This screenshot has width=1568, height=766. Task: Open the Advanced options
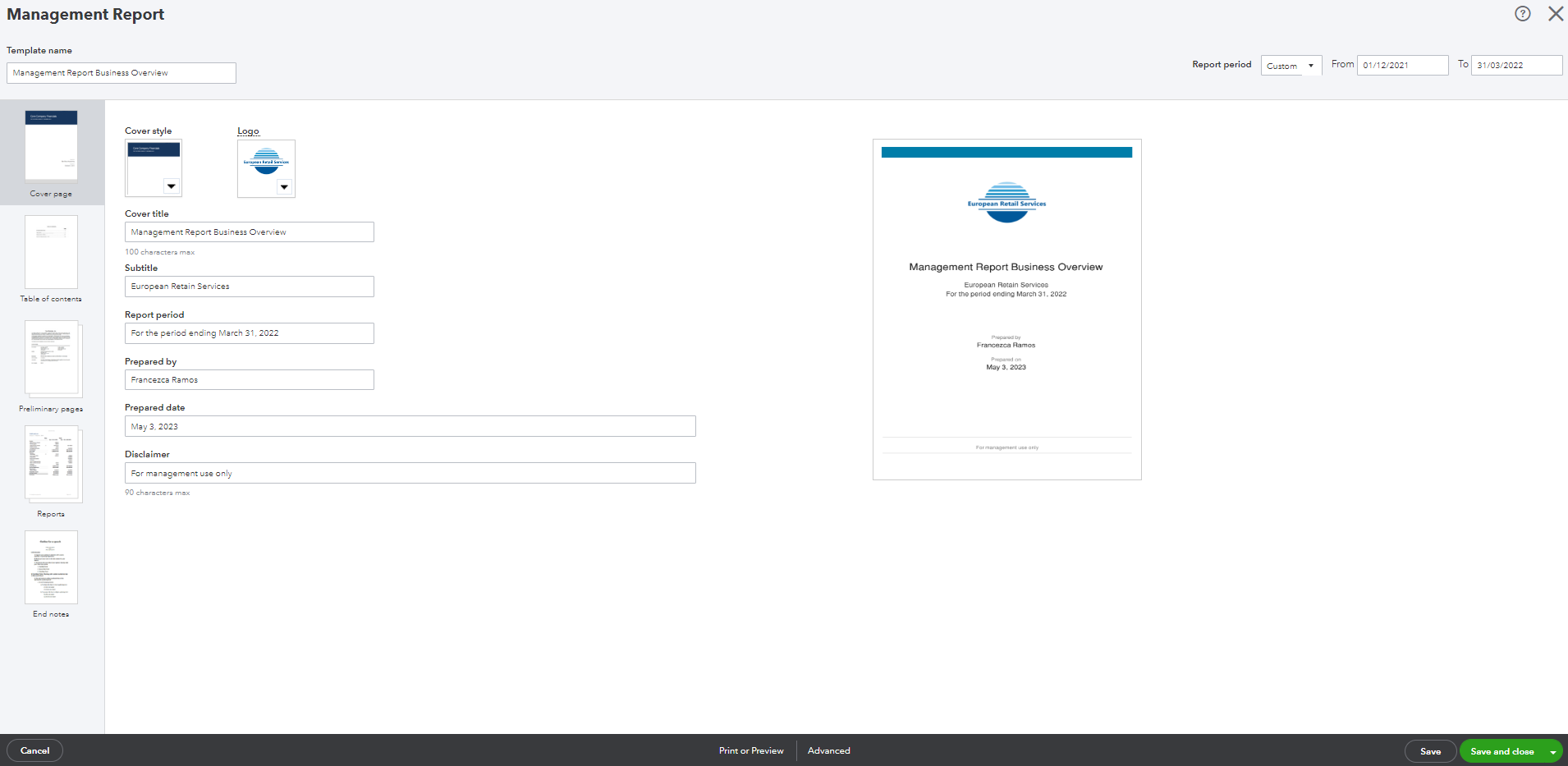829,750
